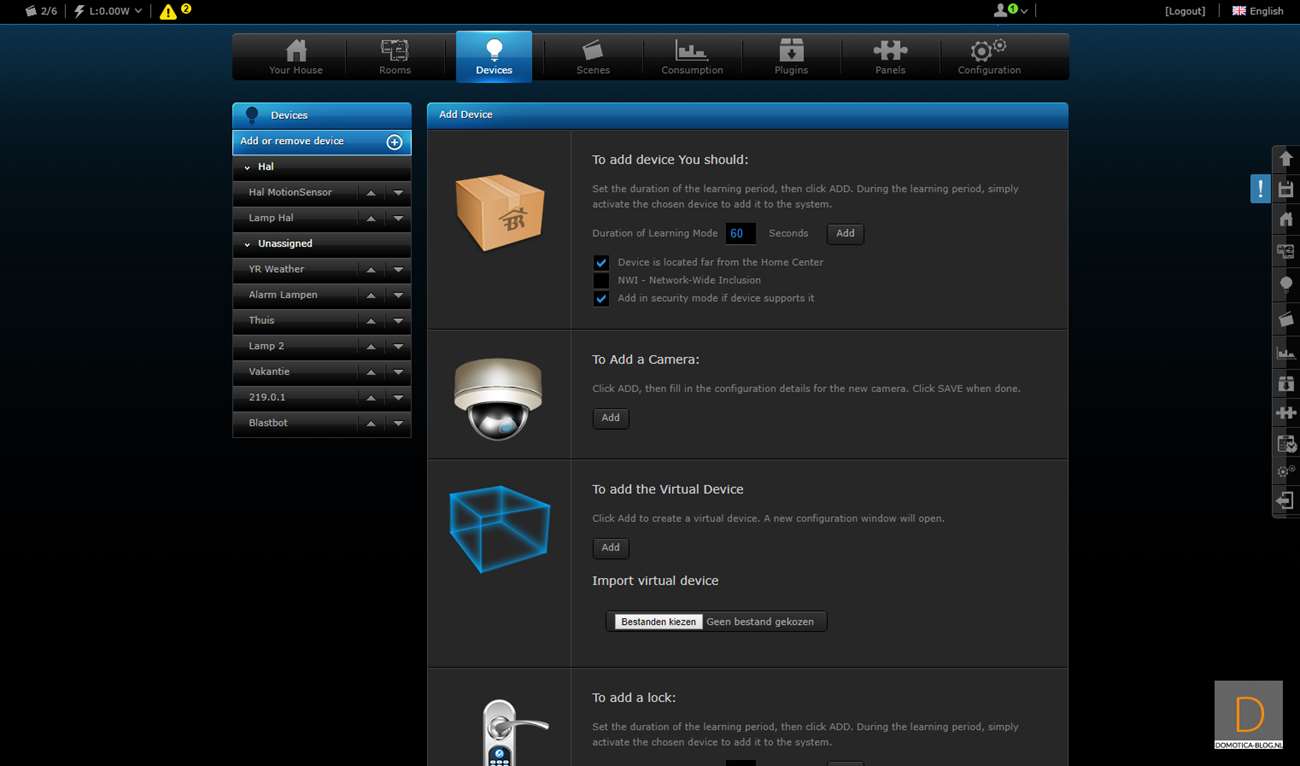Collapse the Hal room group

[247, 168]
